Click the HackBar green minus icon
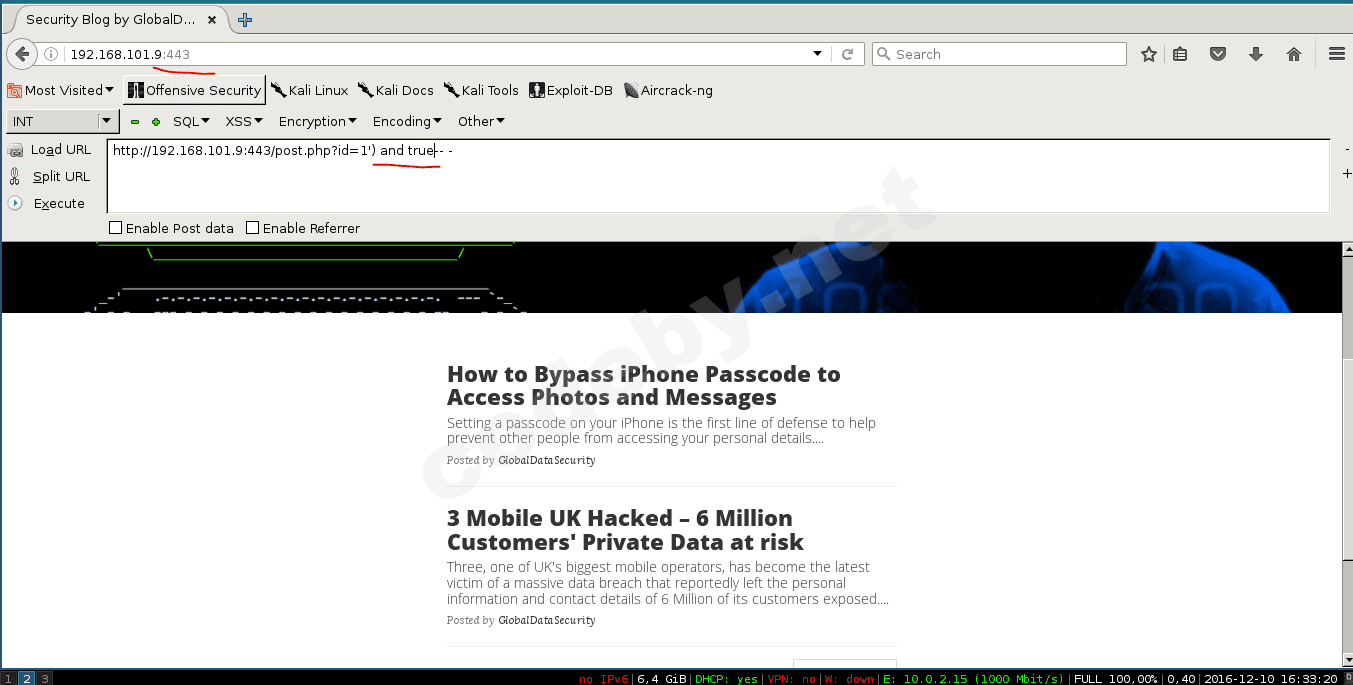The image size is (1353, 685). click(x=135, y=122)
